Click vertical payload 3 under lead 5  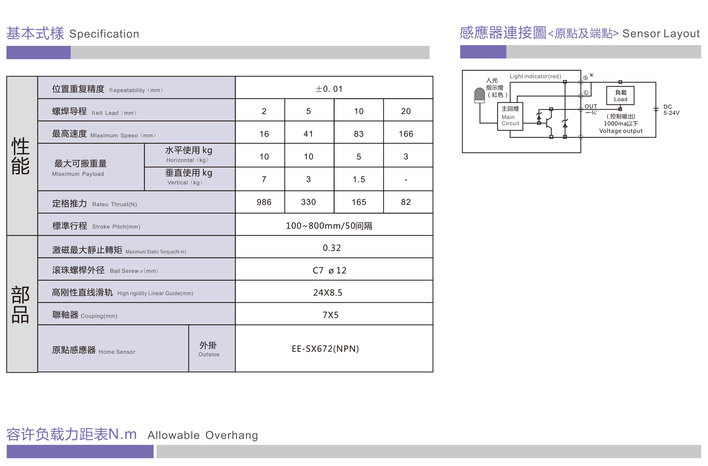pos(308,179)
